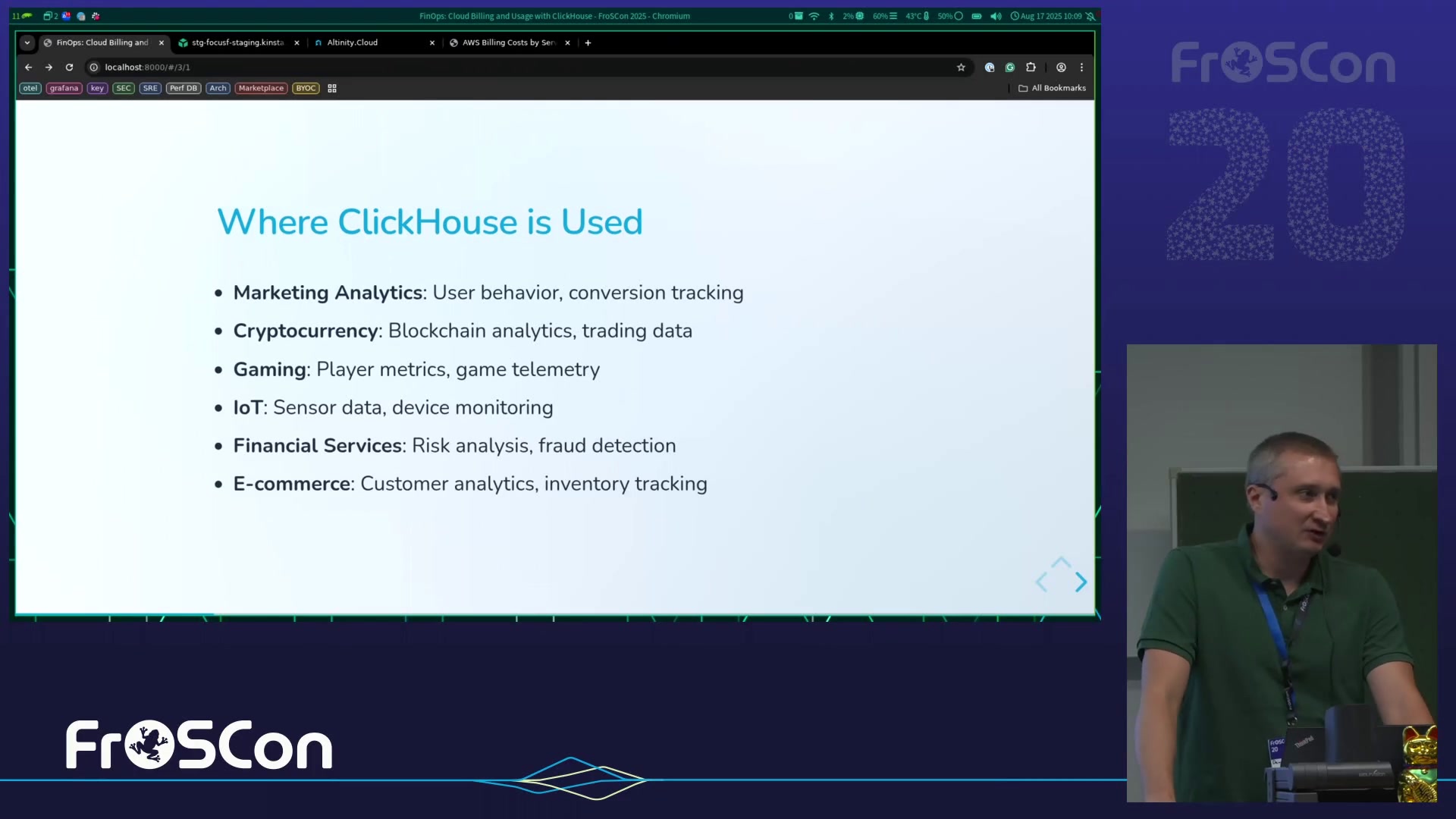
Task: Go forward using the browser forward arrow
Action: 49,67
